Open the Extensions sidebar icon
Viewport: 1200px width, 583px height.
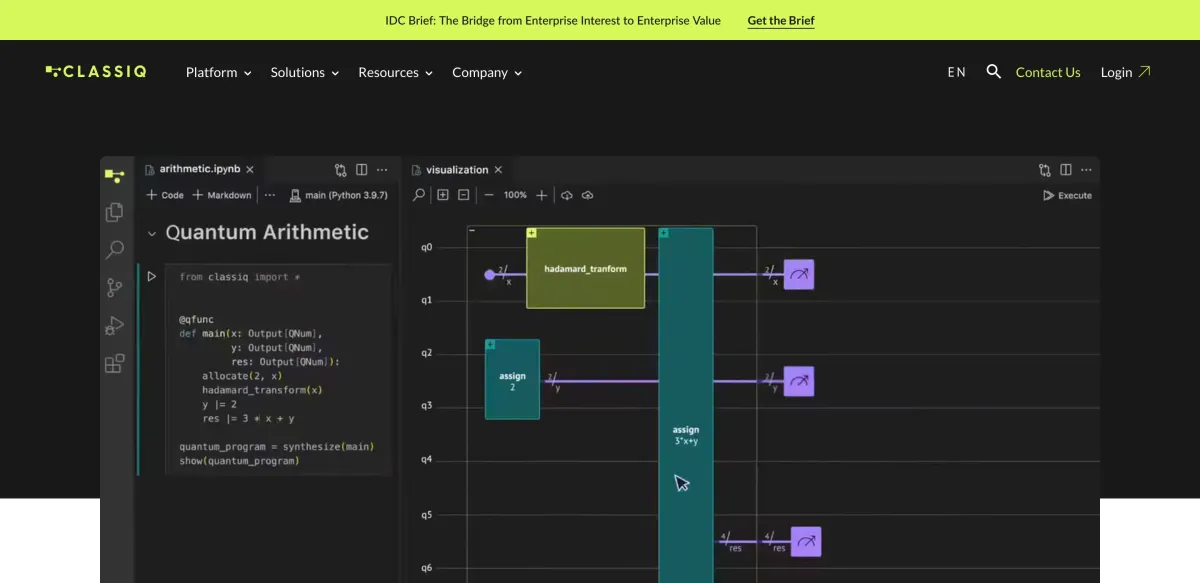coord(114,364)
